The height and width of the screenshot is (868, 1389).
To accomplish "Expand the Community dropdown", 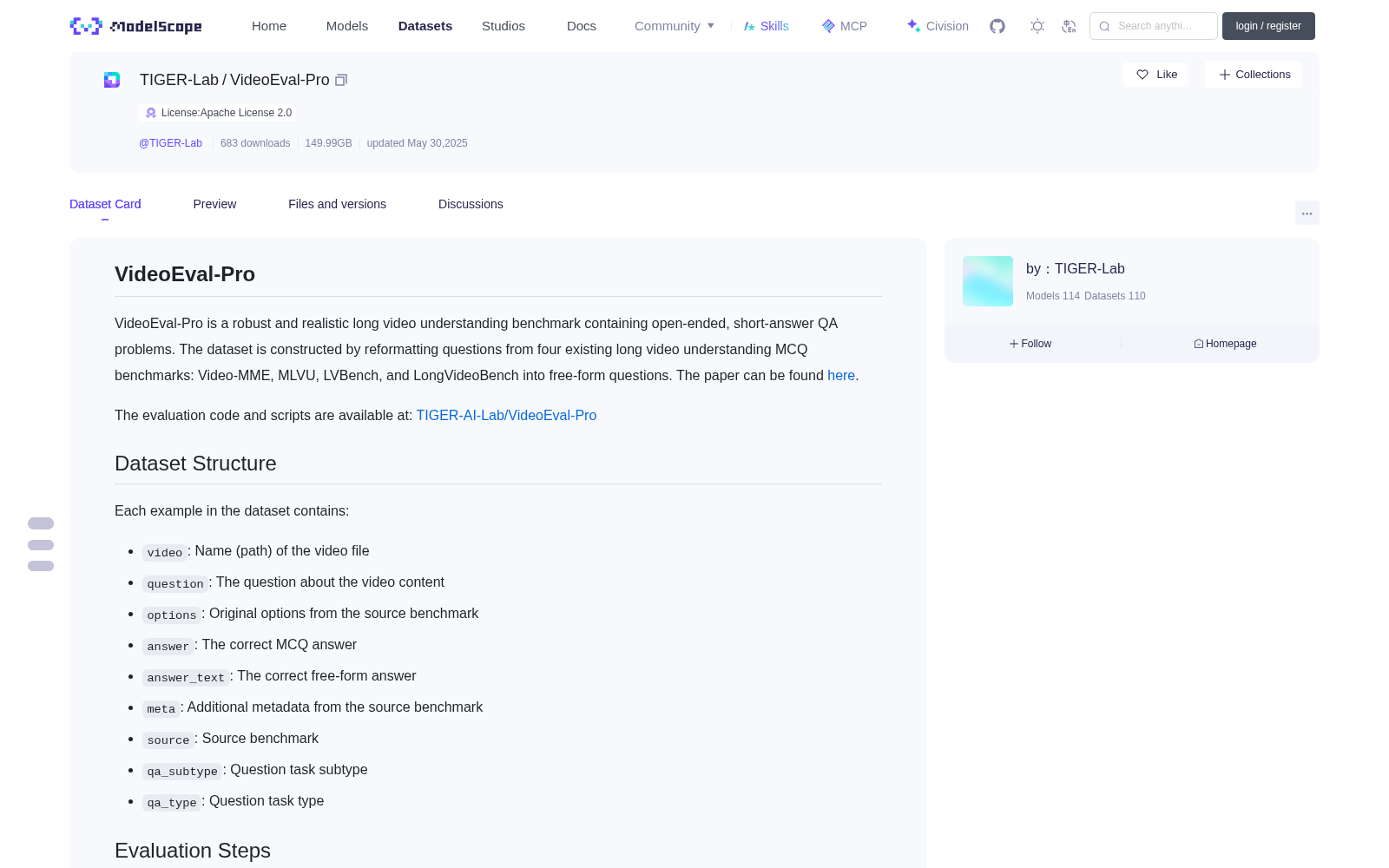I will tap(675, 26).
